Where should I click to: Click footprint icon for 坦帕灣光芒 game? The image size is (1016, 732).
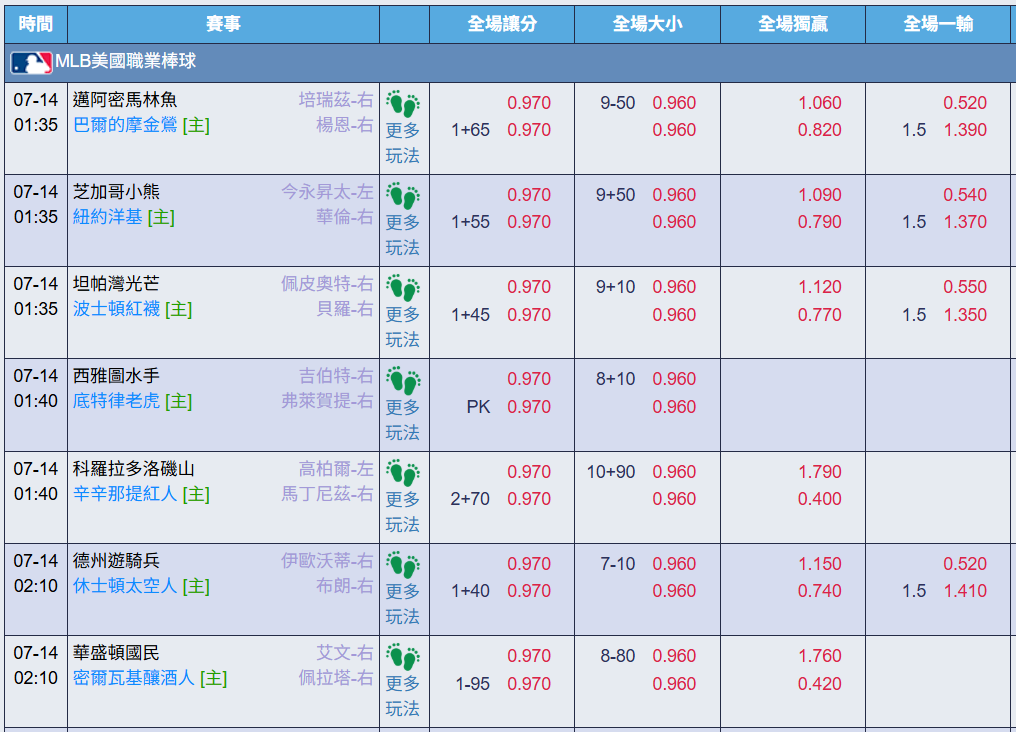pos(403,288)
